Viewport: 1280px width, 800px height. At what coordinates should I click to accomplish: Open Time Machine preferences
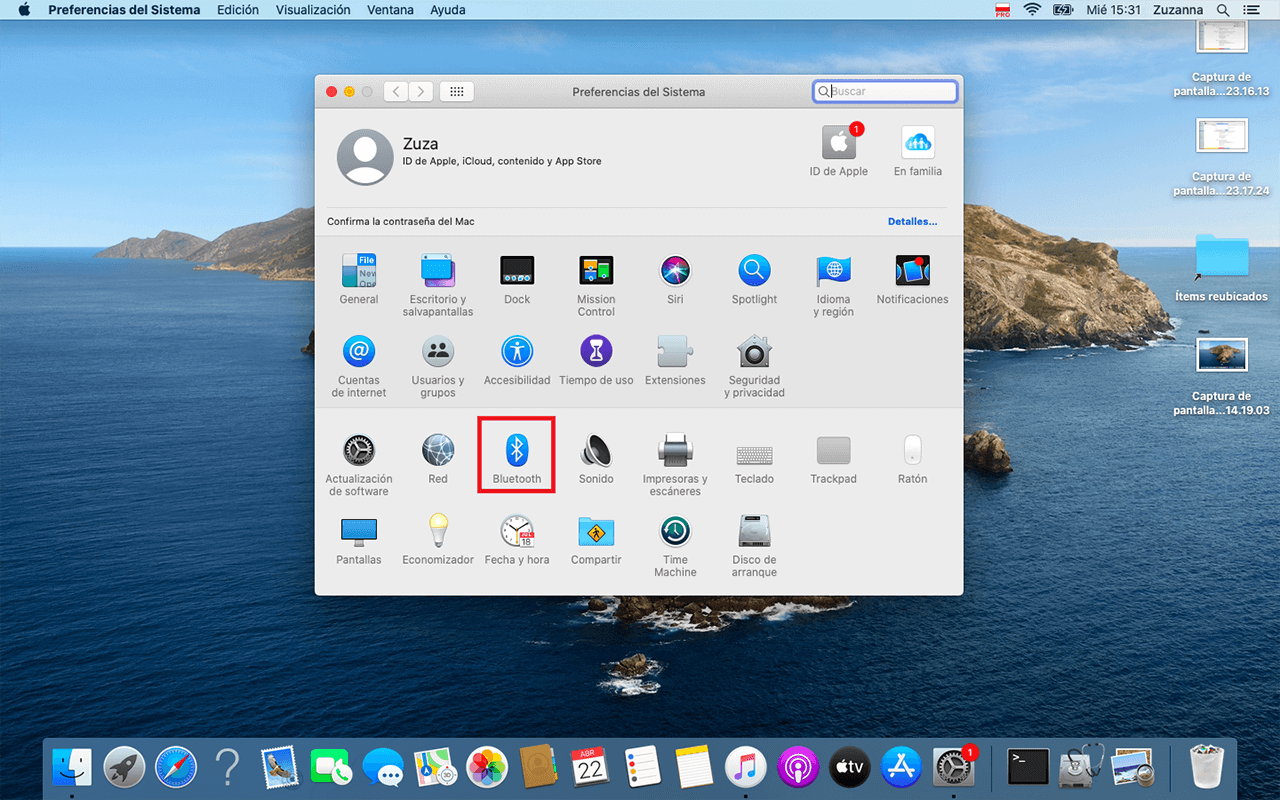[x=675, y=546]
